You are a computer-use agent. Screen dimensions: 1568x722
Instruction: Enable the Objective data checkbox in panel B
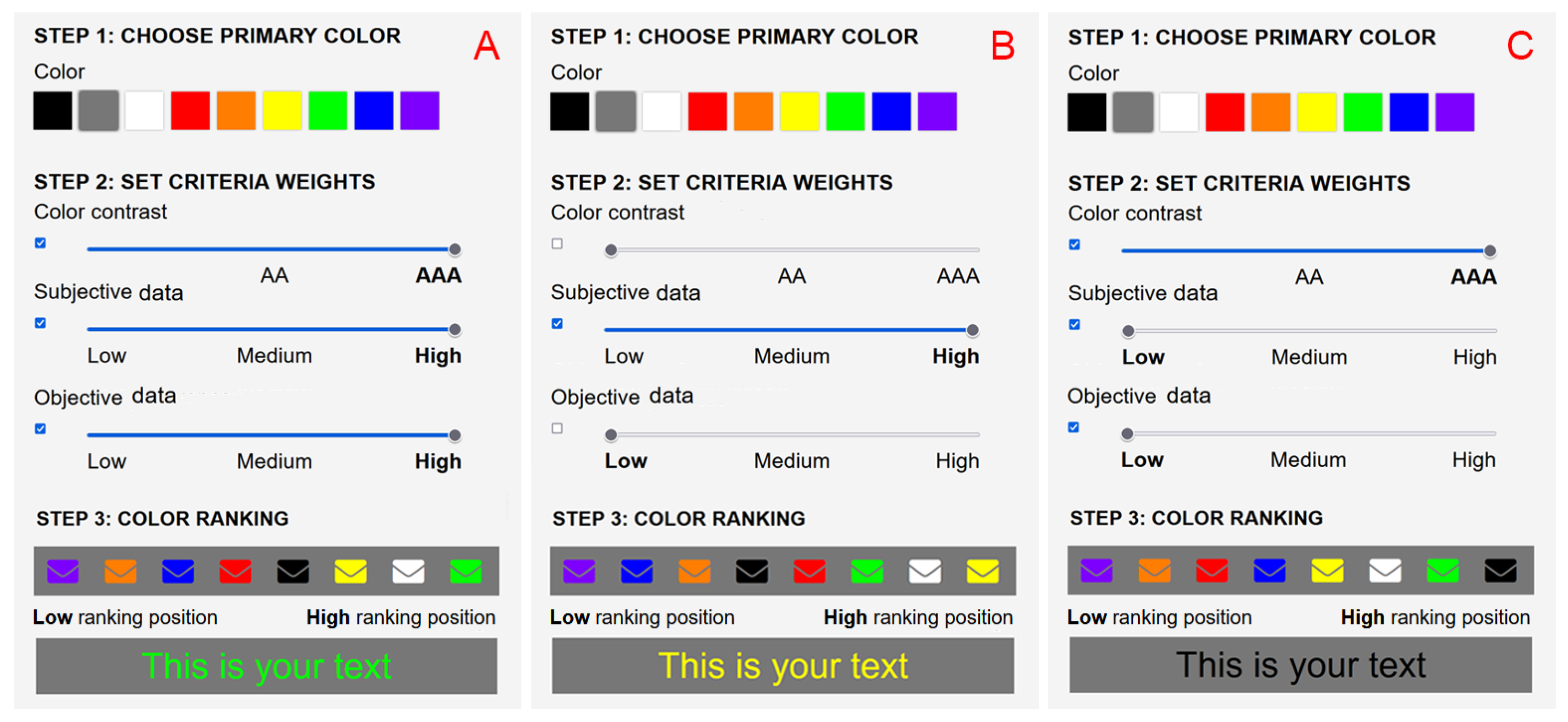coord(557,429)
